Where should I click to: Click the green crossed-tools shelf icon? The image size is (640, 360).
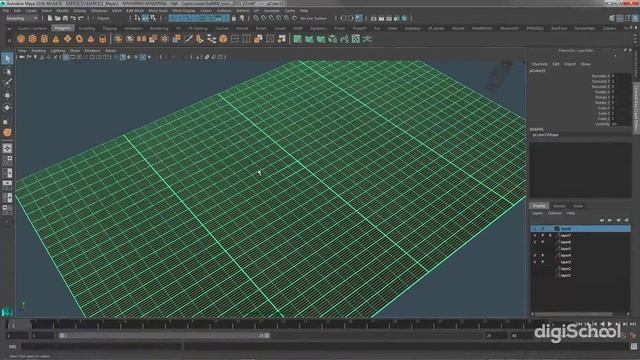coord(367,39)
